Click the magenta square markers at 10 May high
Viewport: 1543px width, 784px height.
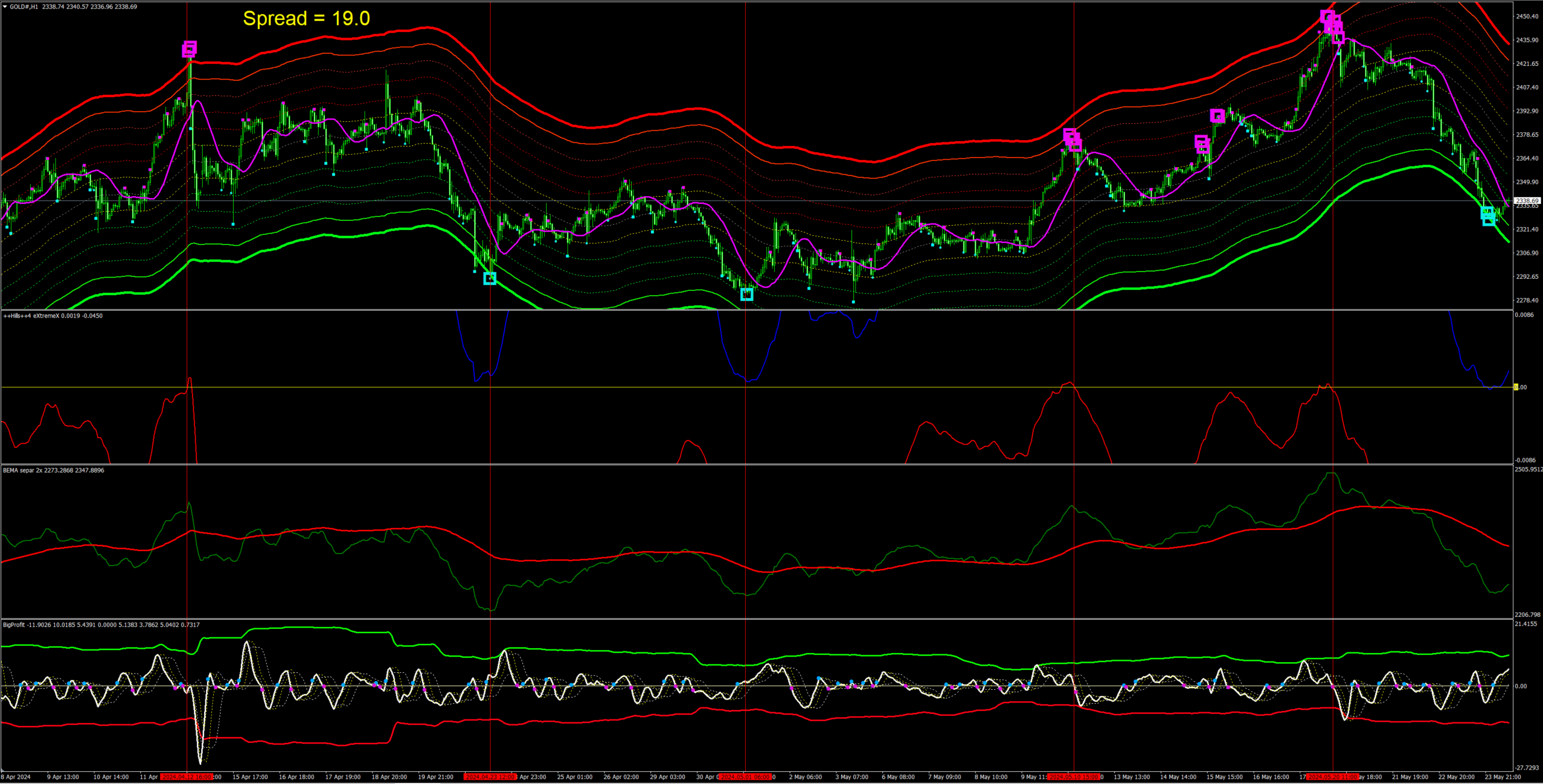point(1072,140)
